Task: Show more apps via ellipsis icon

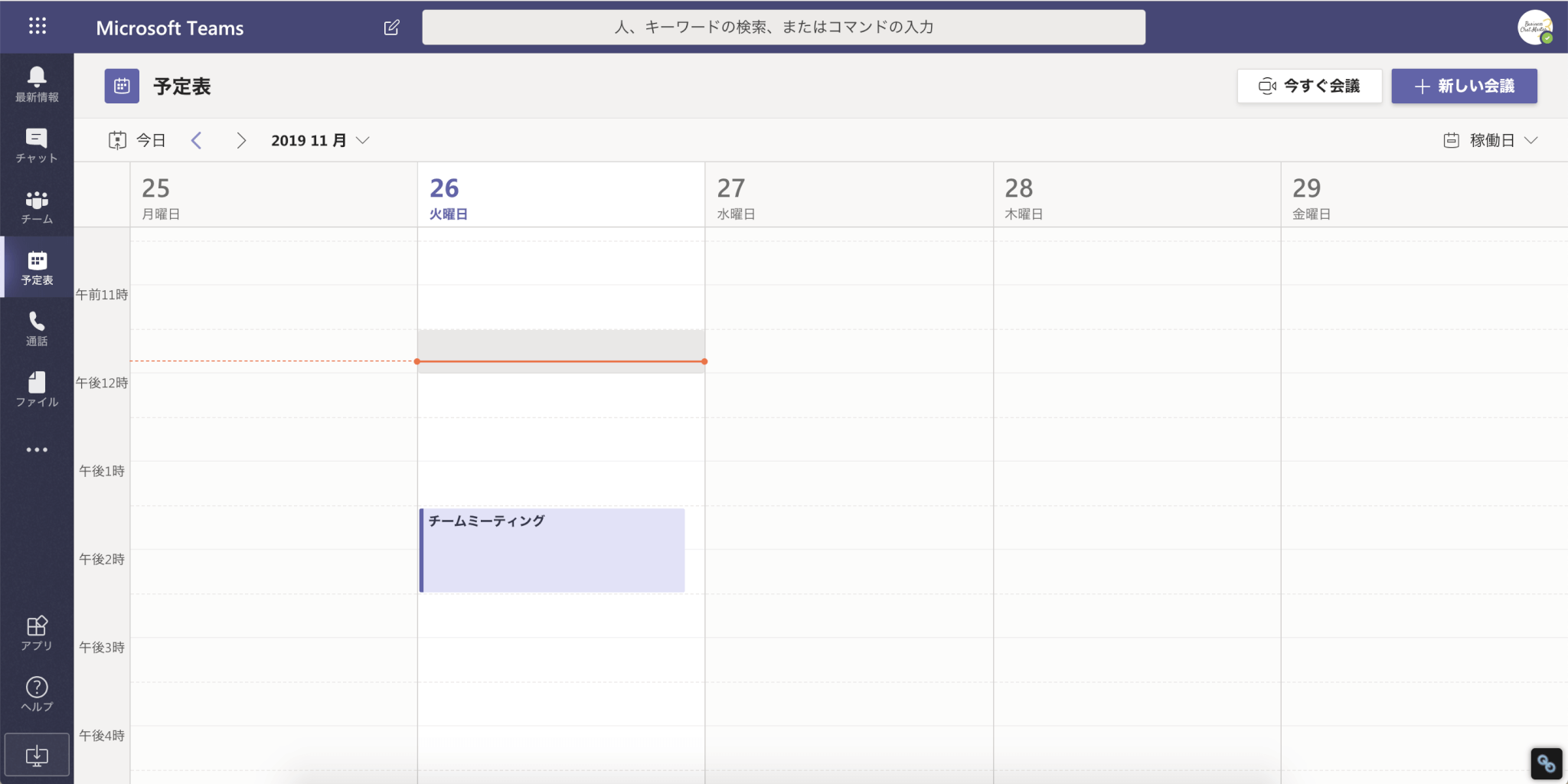Action: tap(37, 449)
